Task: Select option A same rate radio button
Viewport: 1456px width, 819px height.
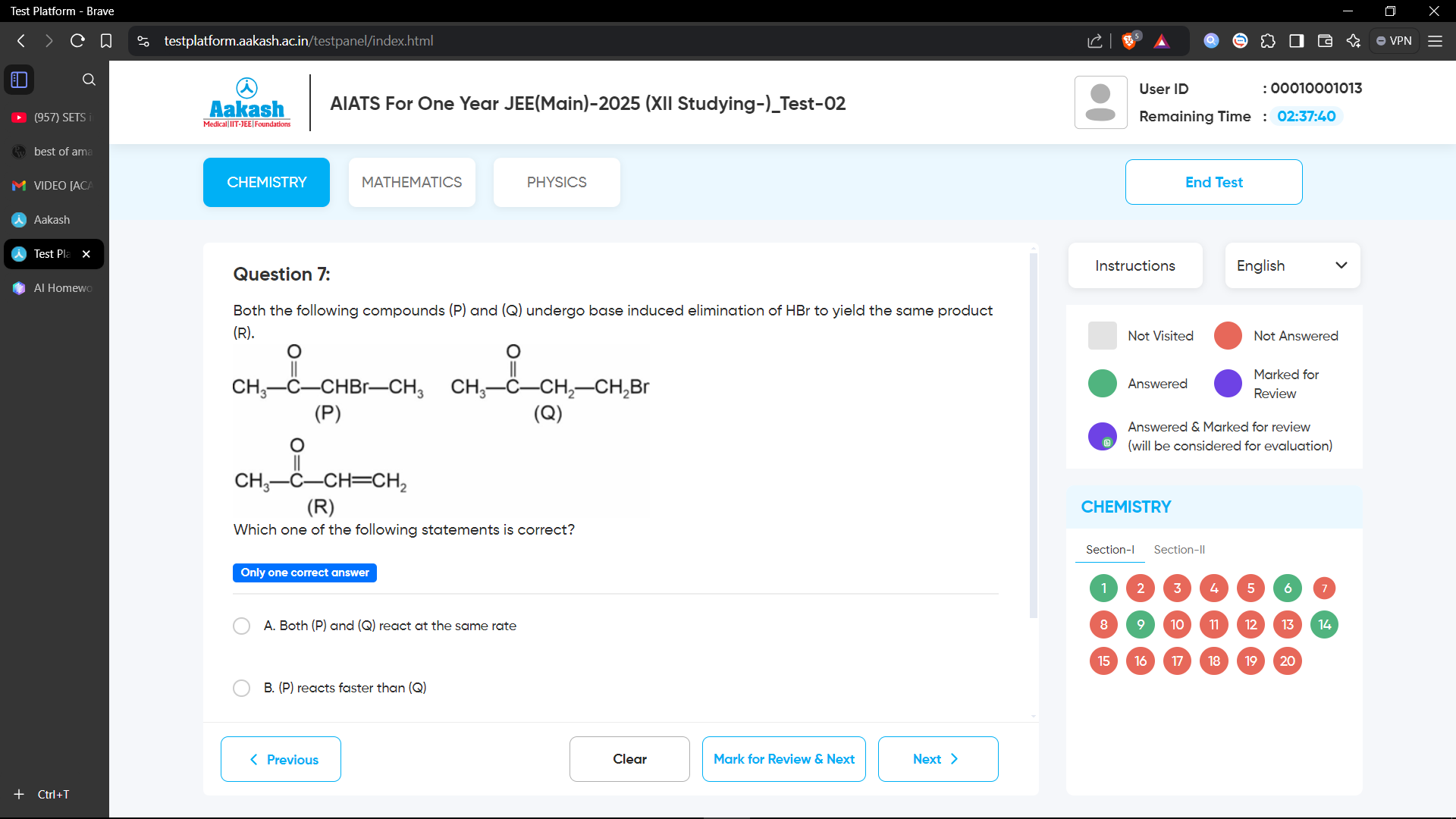Action: [242, 626]
